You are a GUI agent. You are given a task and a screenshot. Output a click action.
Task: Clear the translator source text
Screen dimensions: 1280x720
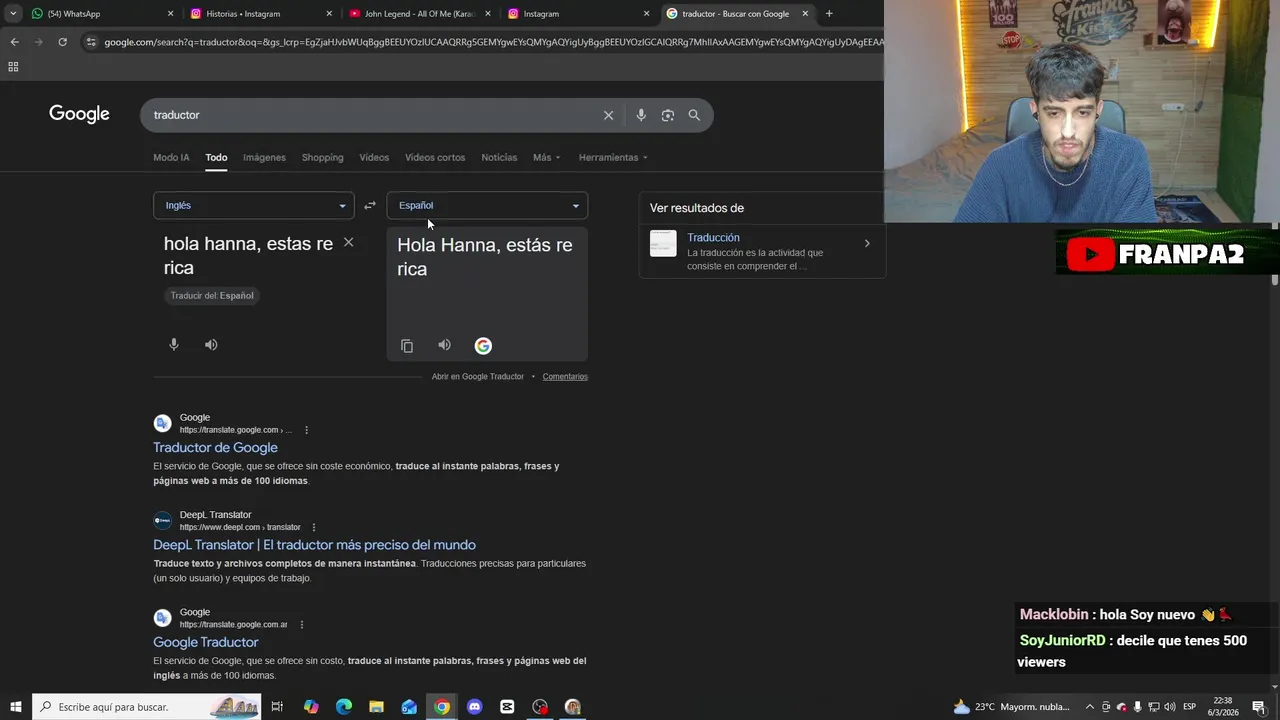[x=348, y=242]
